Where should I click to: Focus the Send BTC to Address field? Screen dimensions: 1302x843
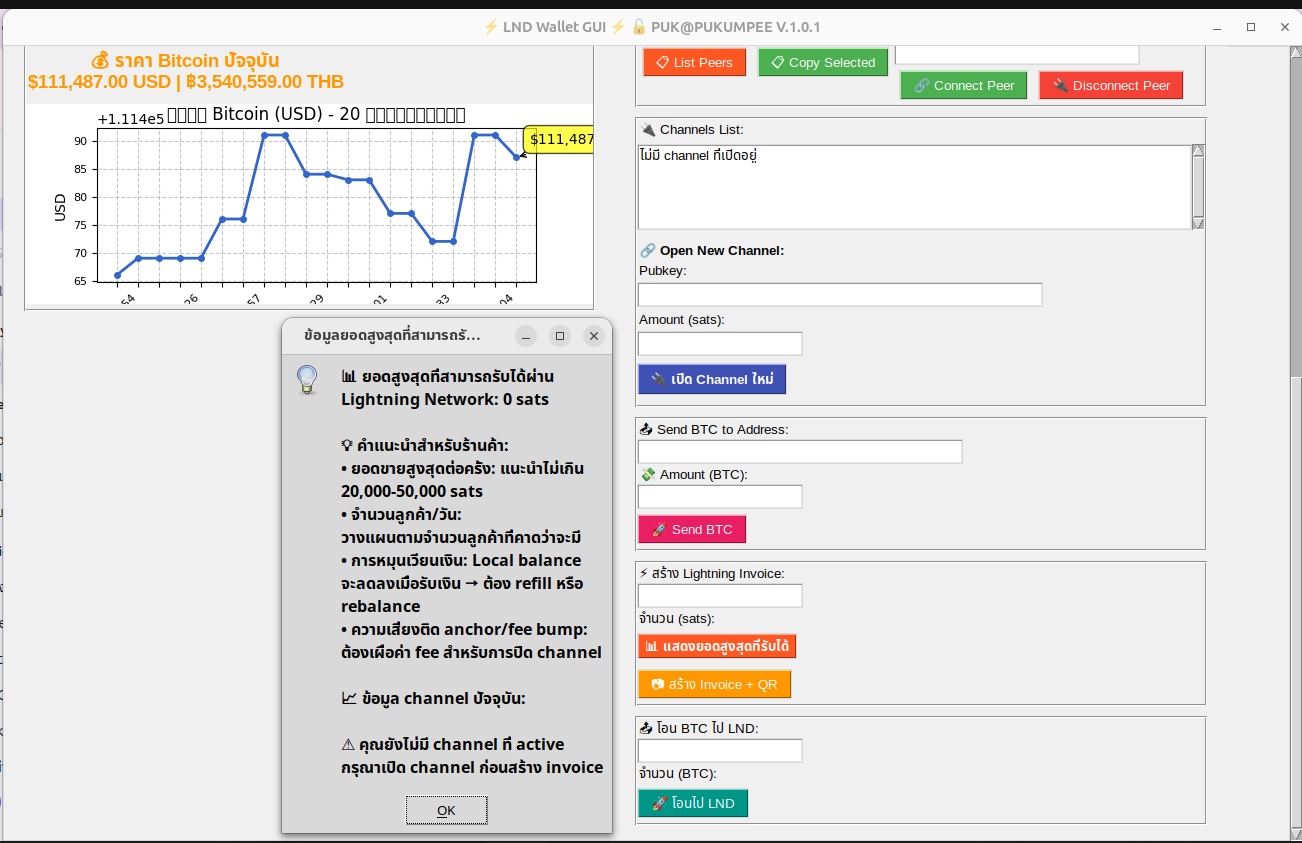pyautogui.click(x=800, y=451)
